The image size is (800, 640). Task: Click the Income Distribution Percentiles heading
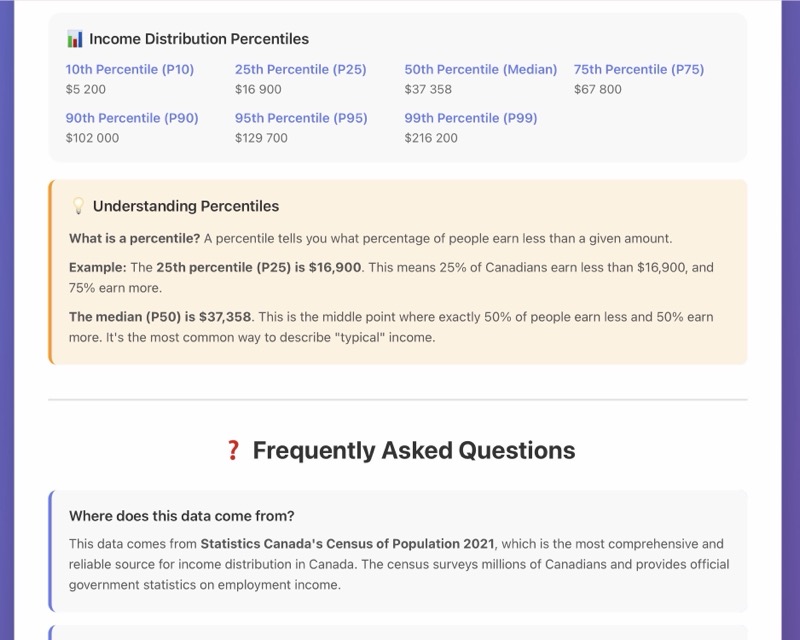[199, 39]
